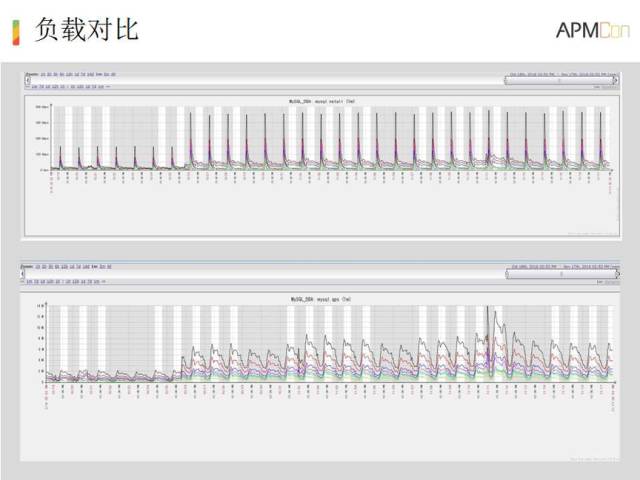This screenshot has height=480, width=640.
Task: Click the slide title 负载对比
Action: pos(87,29)
